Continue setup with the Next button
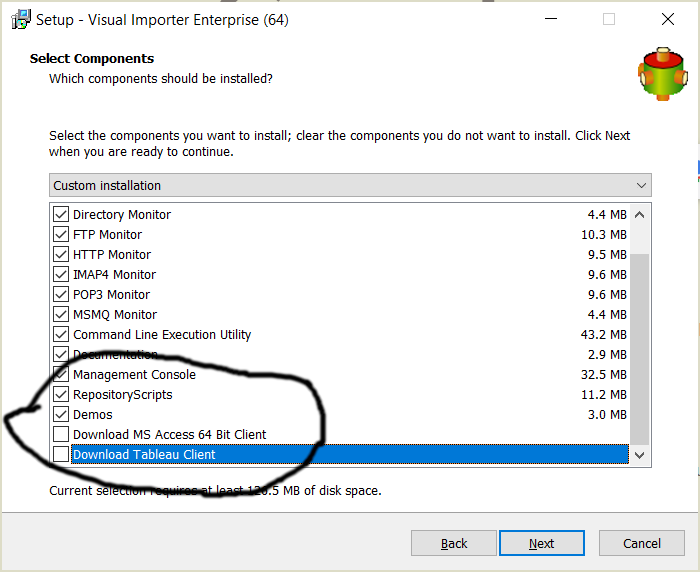Screen dimensions: 700x572 point(542,543)
